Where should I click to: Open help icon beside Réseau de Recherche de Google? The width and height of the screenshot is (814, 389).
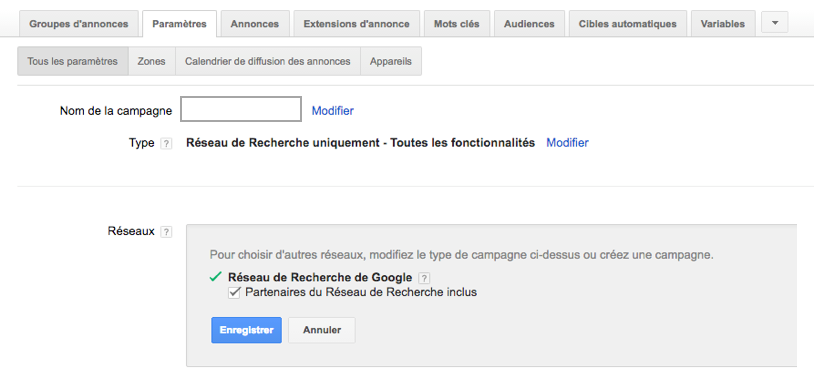(x=424, y=278)
